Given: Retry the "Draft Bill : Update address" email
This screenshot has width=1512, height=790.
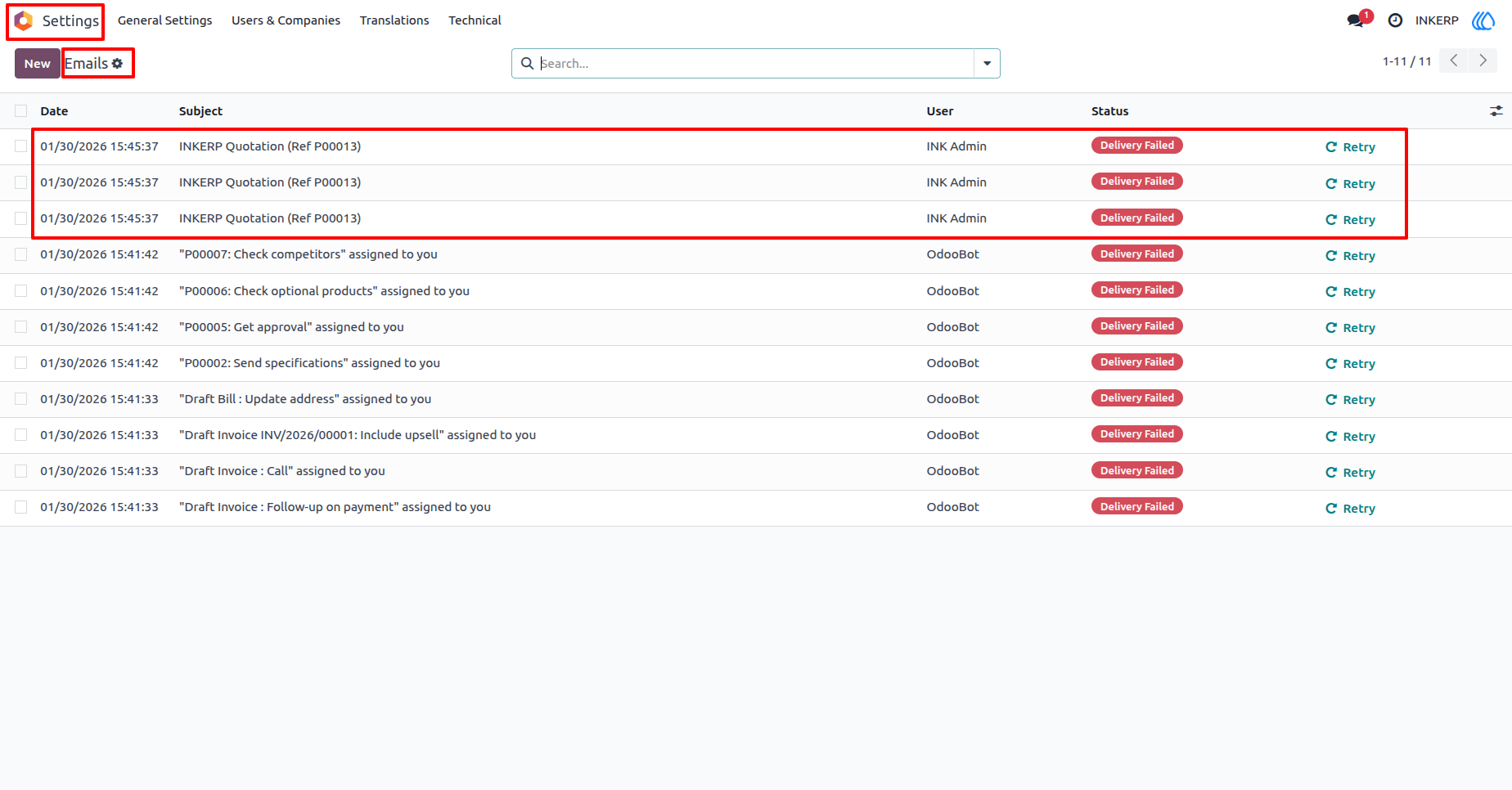Looking at the screenshot, I should [x=1350, y=400].
